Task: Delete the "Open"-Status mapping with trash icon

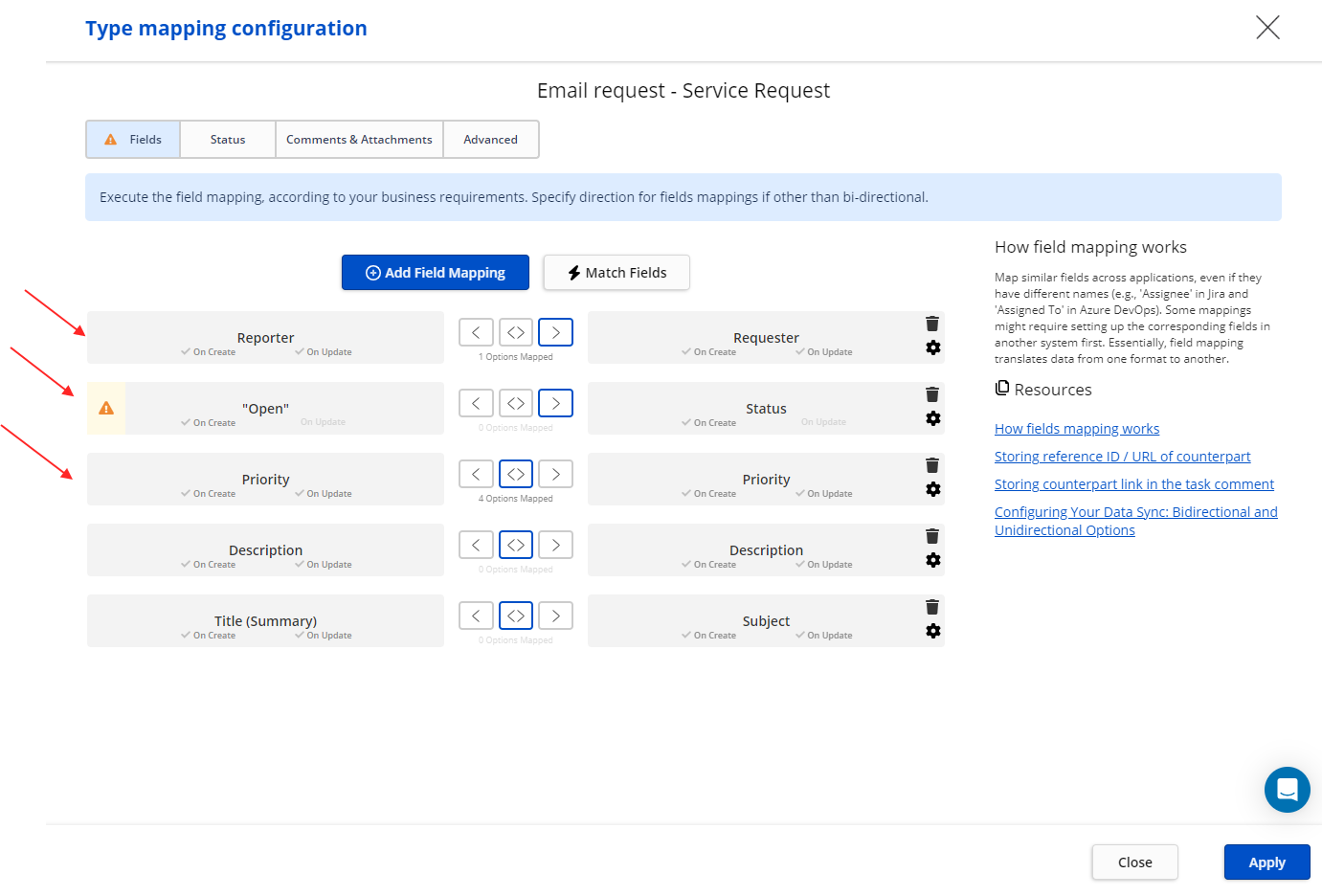Action: click(932, 394)
